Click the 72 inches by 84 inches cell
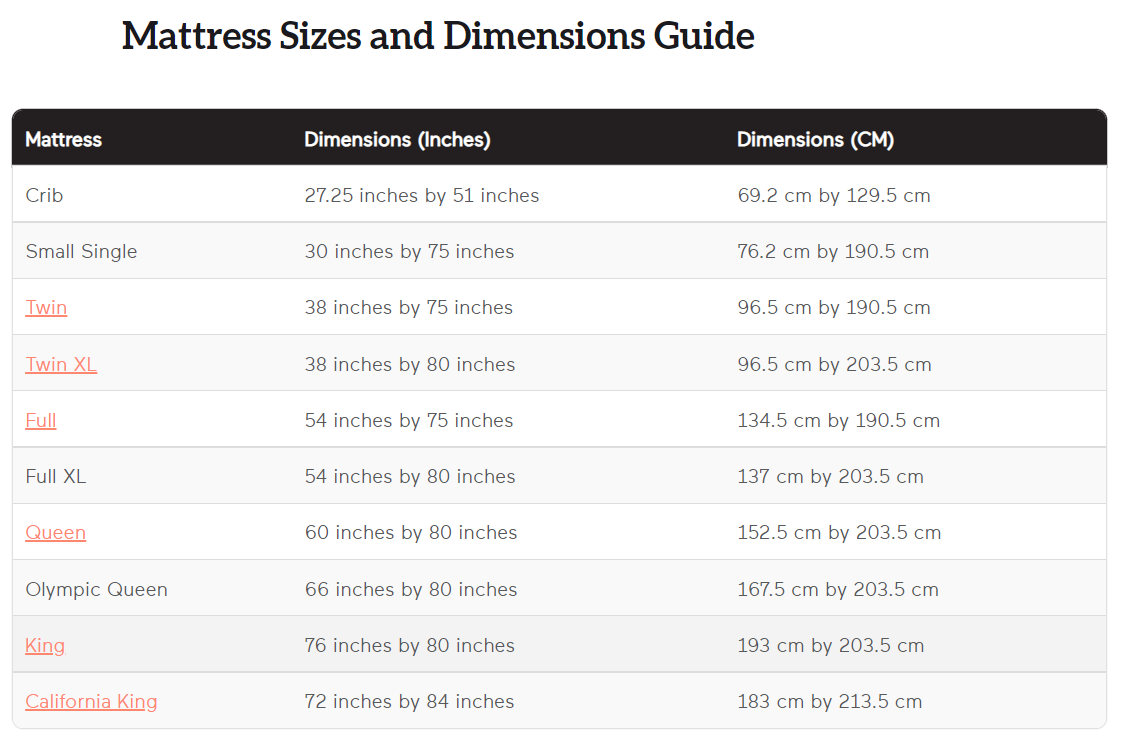 [410, 701]
